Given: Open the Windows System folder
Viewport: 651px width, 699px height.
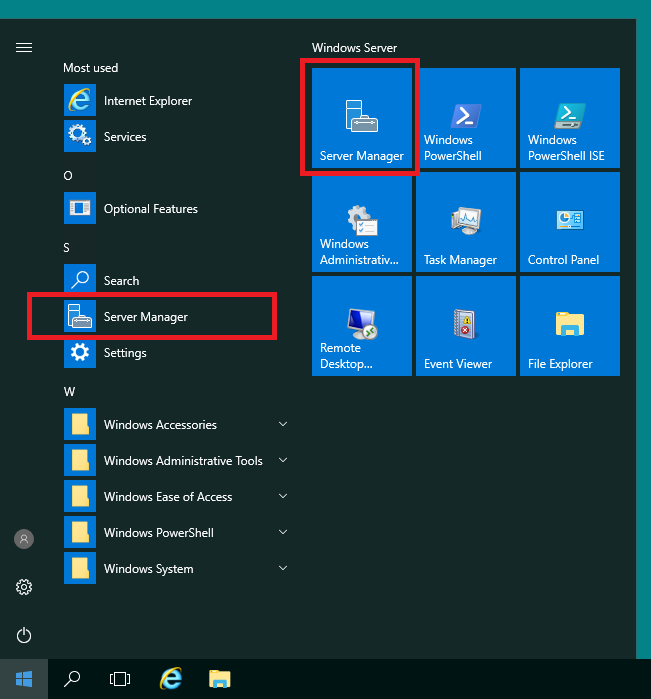Looking at the screenshot, I should tap(175, 569).
